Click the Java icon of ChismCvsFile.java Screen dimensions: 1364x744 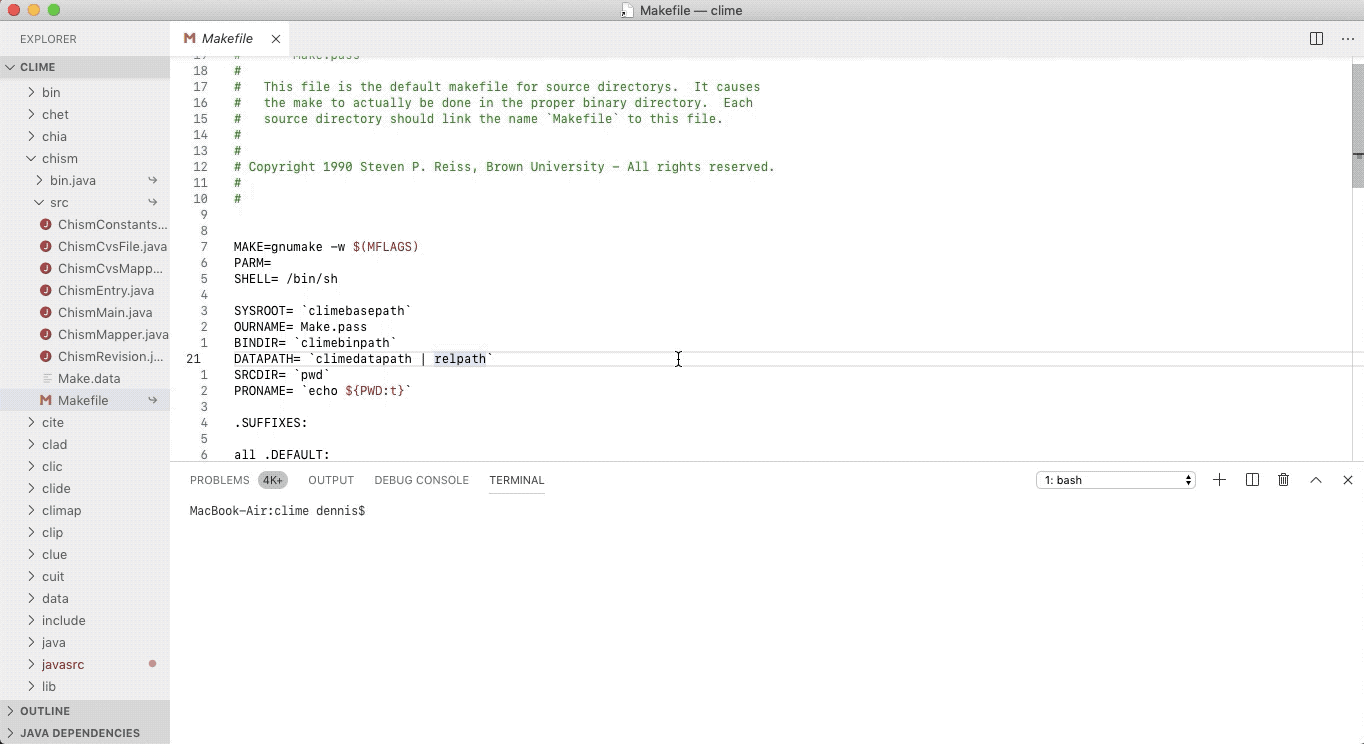[45, 246]
